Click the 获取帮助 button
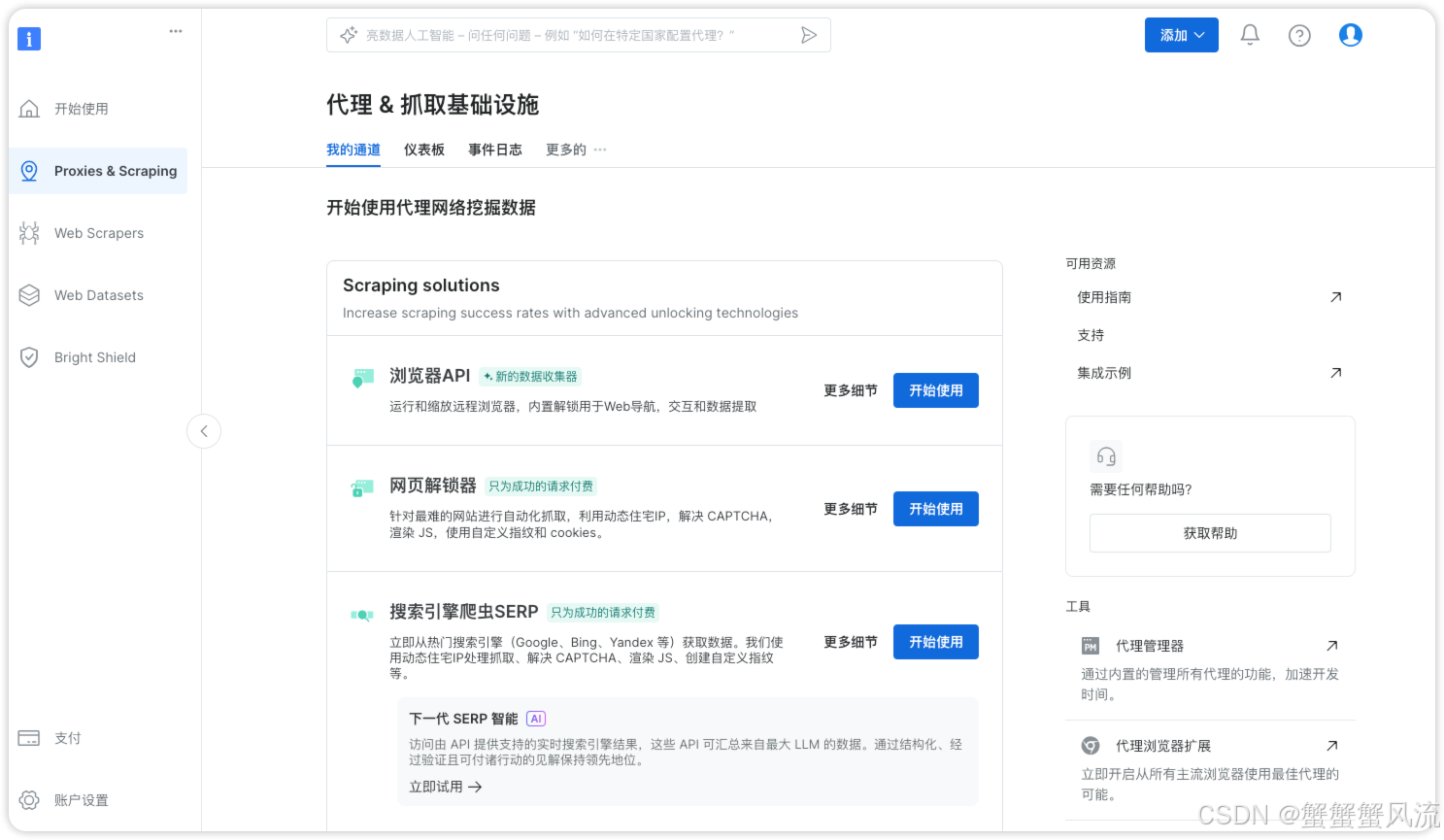Viewport: 1444px width, 840px height. point(1210,533)
